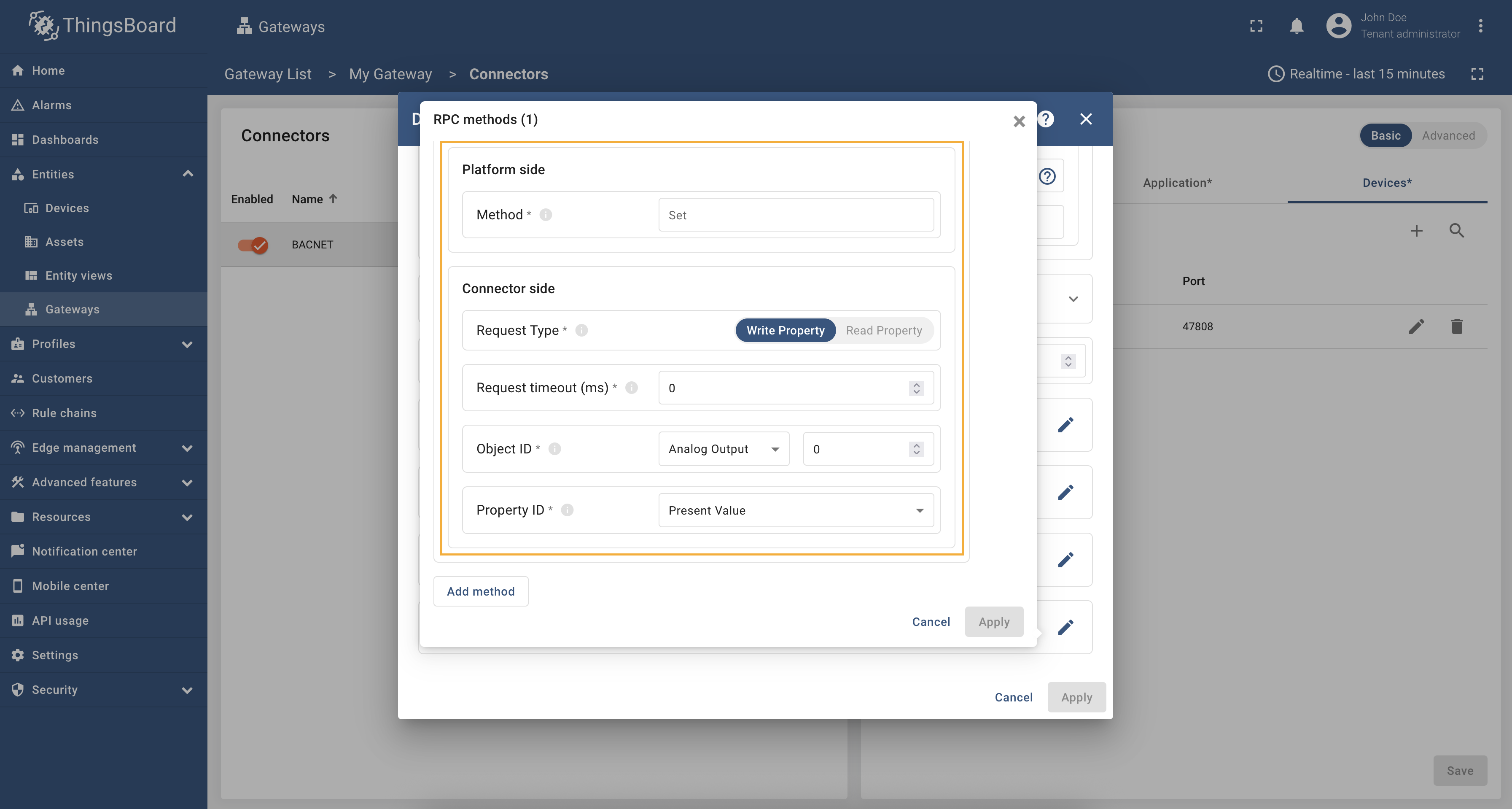
Task: Click the search icon in the Devices panel
Action: 1456,231
